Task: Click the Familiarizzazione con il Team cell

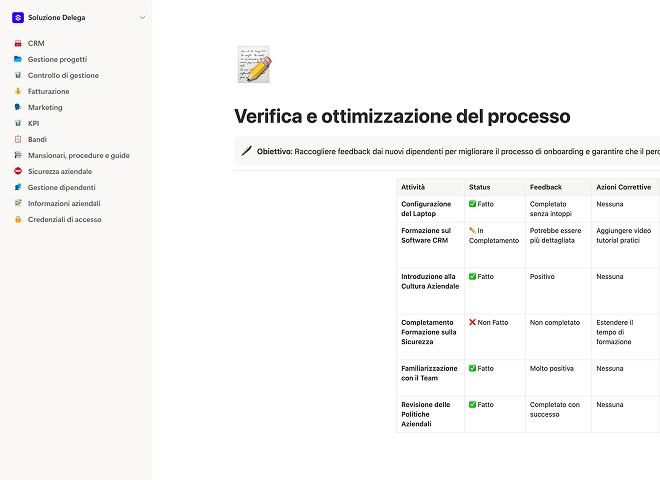Action: point(430,378)
